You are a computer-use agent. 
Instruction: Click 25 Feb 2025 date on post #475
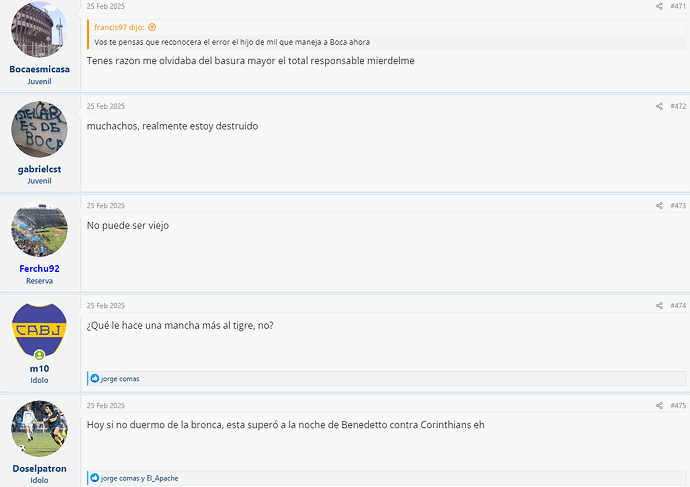[x=106, y=406]
